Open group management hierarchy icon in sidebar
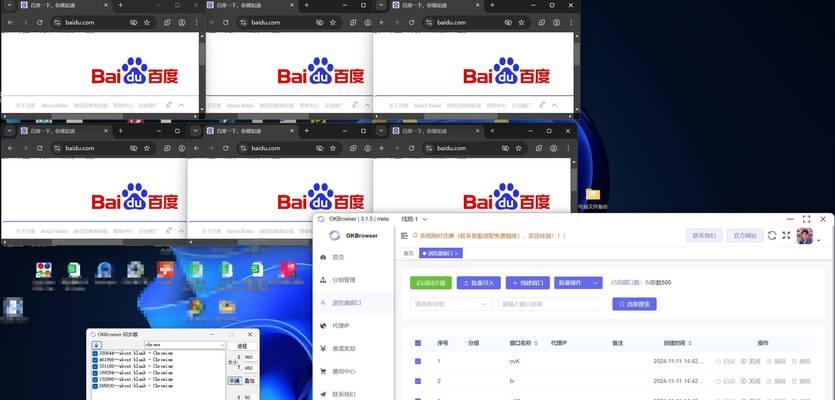835x400 pixels. coord(323,280)
